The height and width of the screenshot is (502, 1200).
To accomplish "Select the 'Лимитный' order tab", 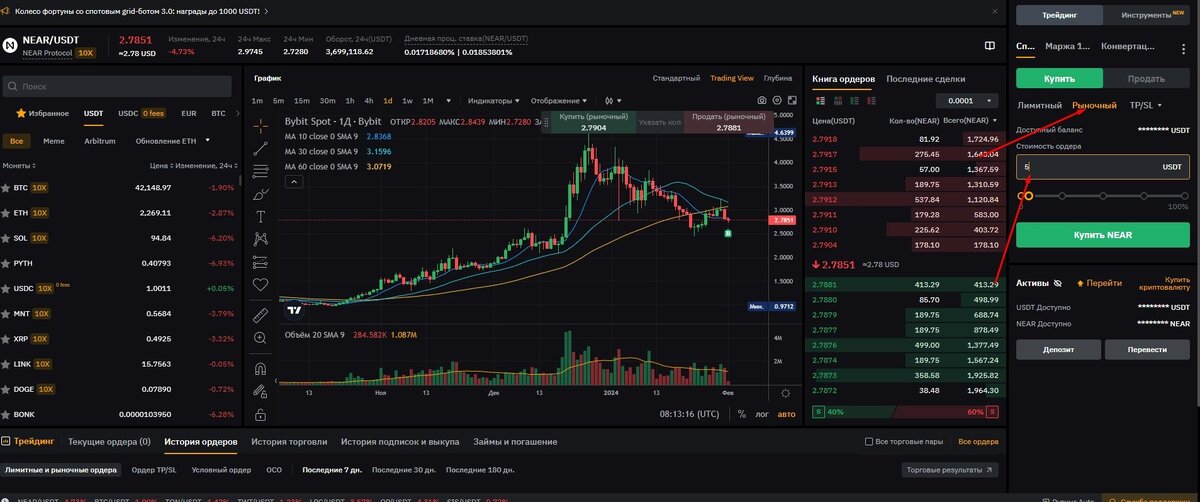I will coord(1039,105).
